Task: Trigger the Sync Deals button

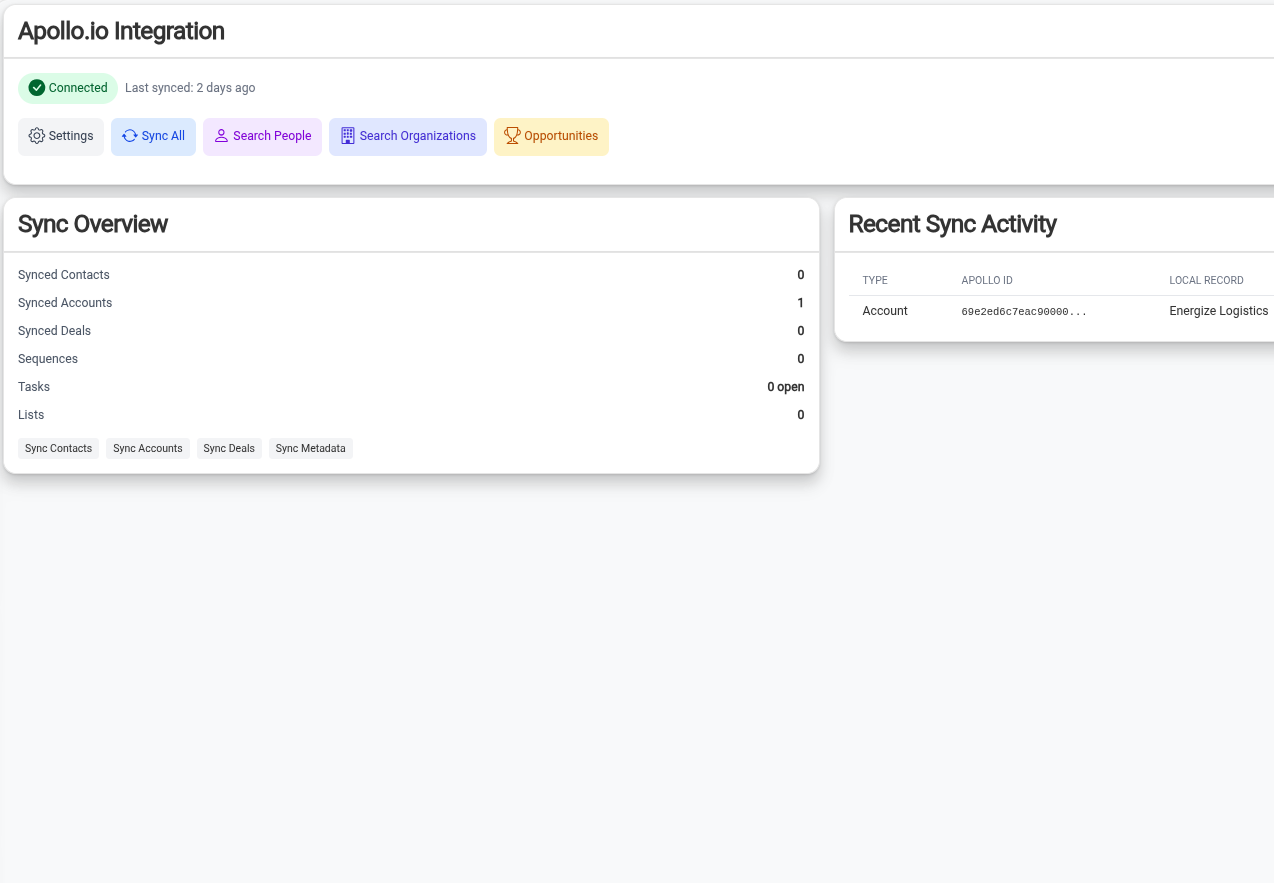Action: coord(229,449)
